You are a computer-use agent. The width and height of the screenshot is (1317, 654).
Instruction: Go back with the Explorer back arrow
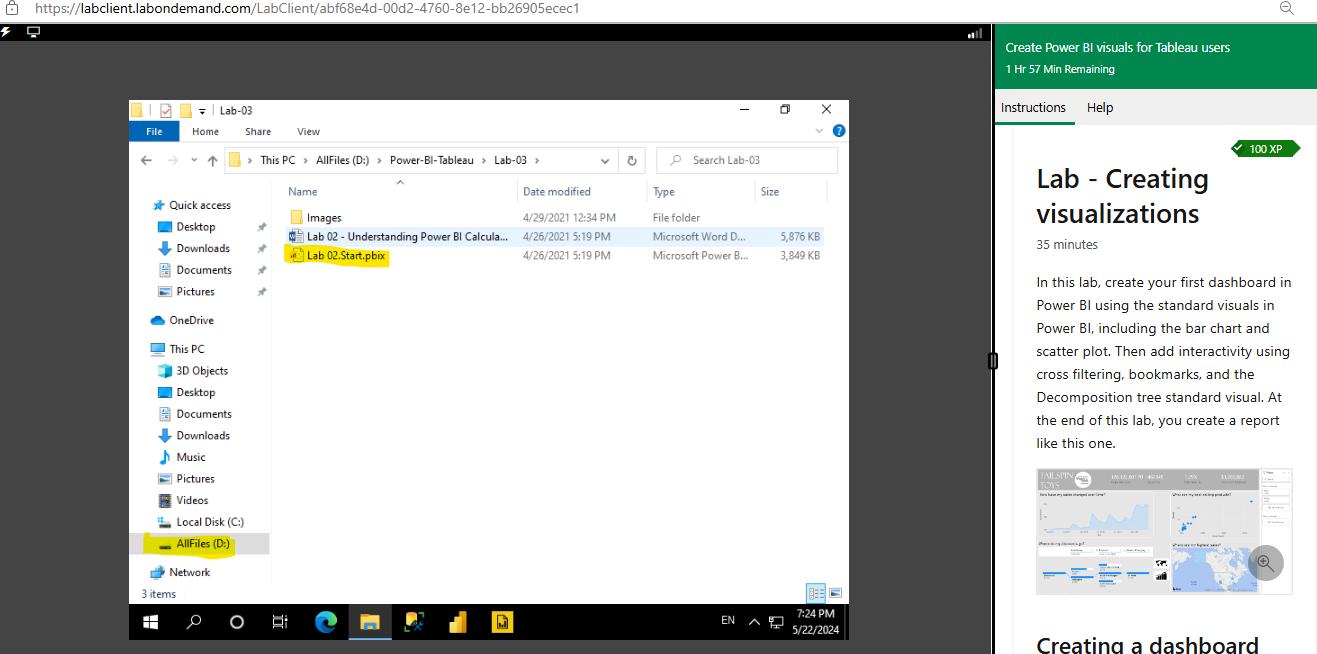[147, 160]
